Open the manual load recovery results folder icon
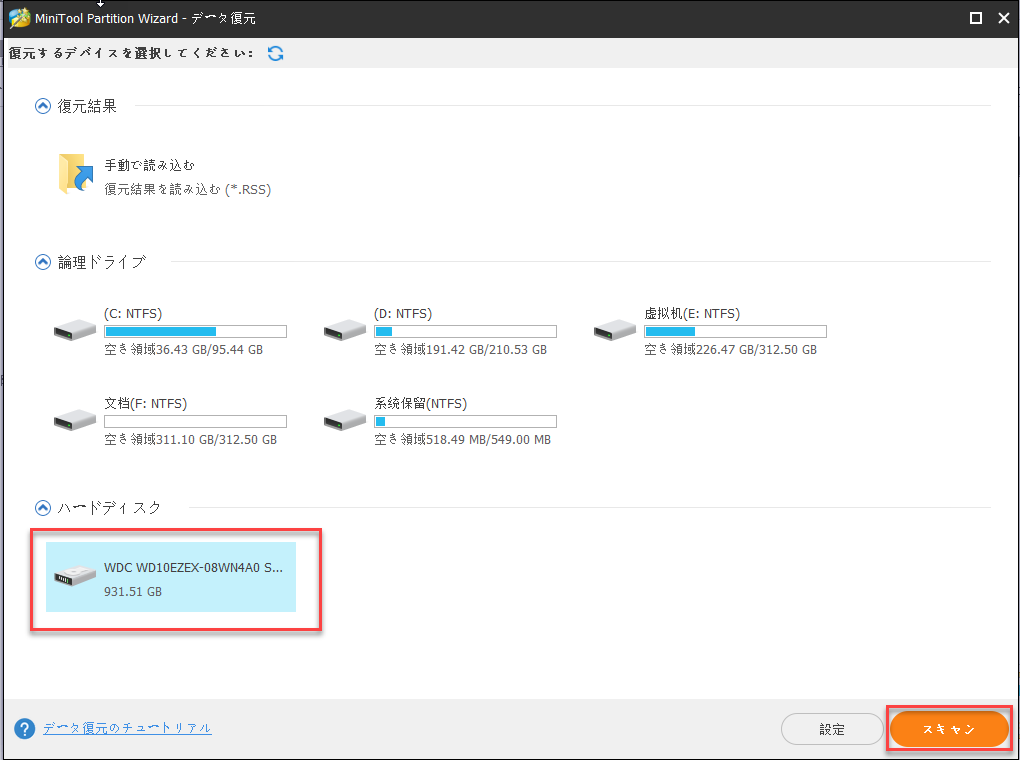 [x=74, y=173]
